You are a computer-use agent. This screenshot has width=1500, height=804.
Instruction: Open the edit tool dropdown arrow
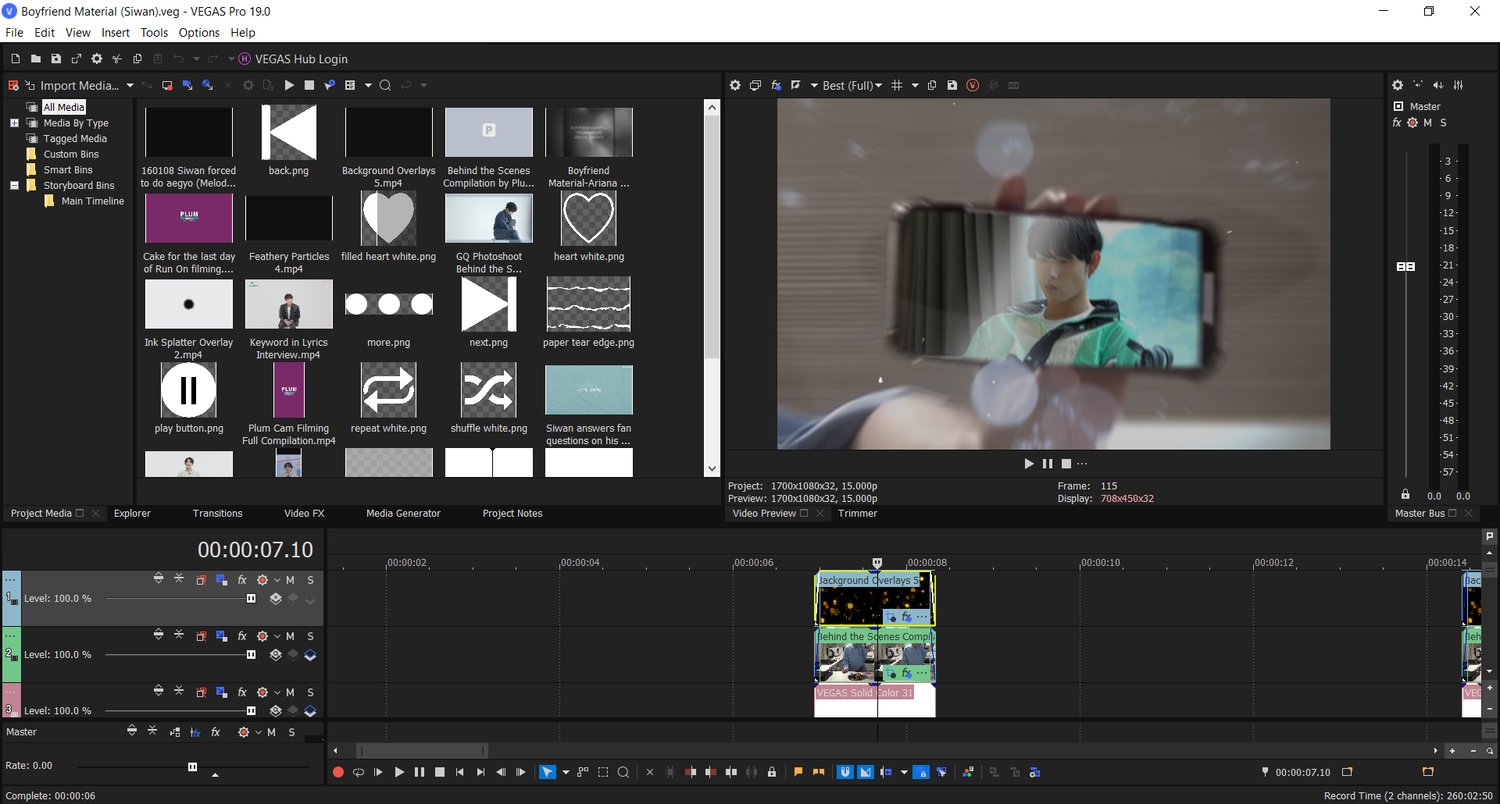point(565,772)
